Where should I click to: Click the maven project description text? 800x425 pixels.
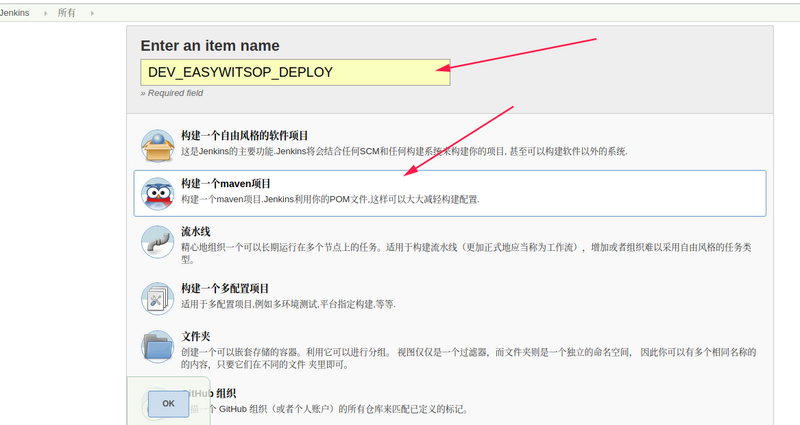coord(330,199)
